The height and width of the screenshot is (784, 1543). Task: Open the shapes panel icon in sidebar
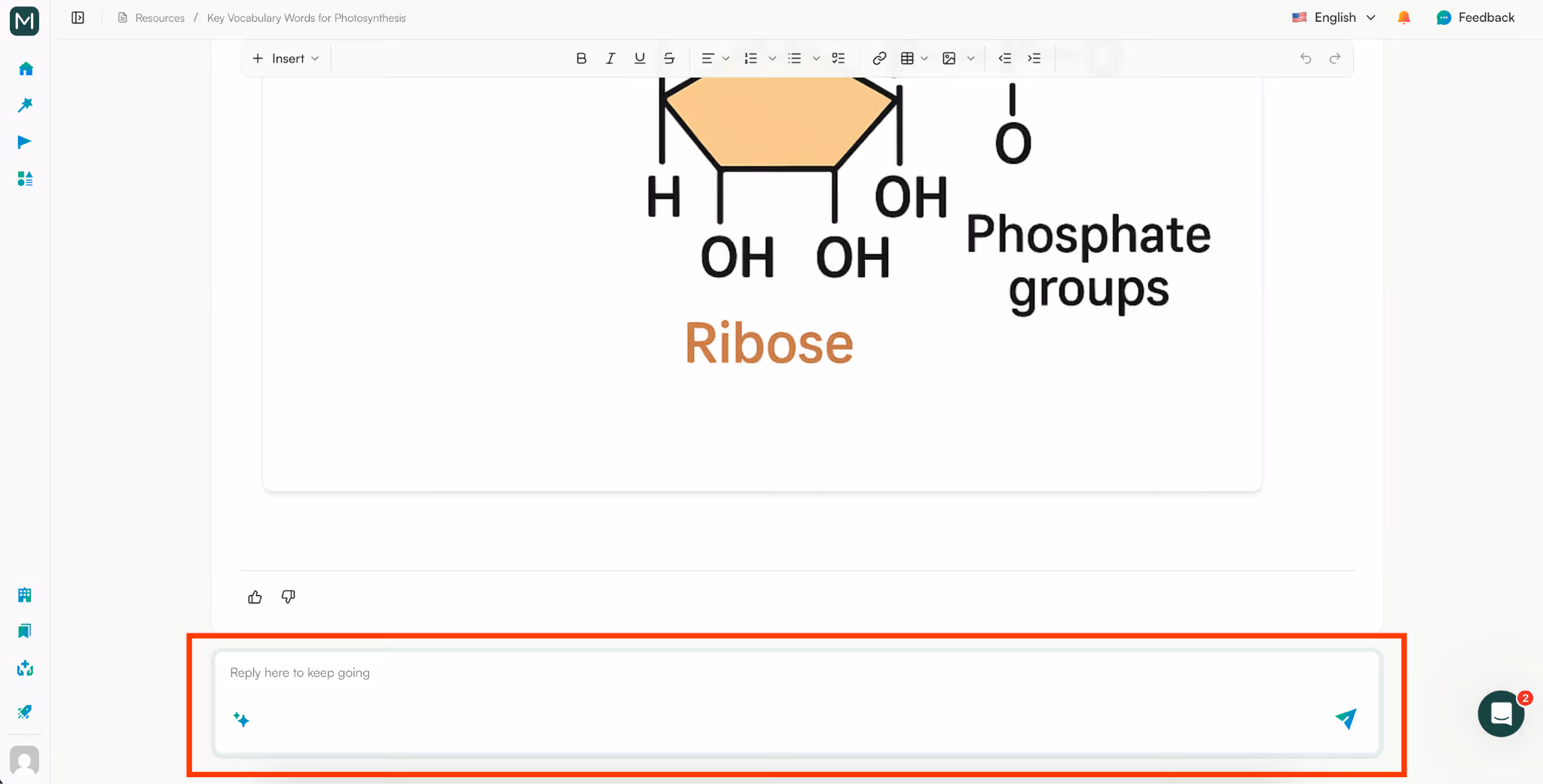pyautogui.click(x=25, y=178)
